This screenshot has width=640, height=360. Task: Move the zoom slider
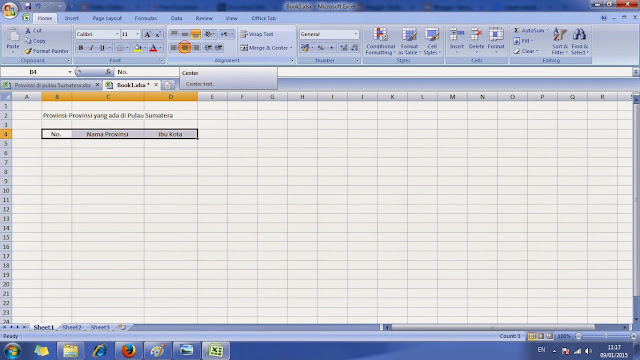coord(606,336)
